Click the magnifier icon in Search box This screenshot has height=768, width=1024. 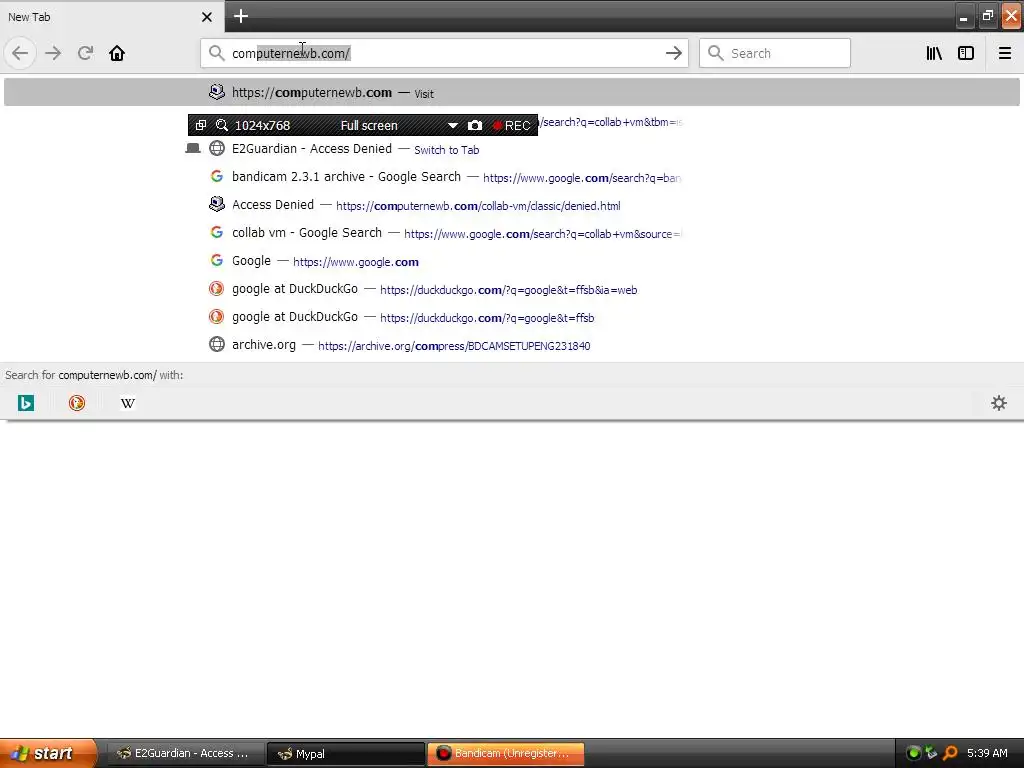pos(716,53)
